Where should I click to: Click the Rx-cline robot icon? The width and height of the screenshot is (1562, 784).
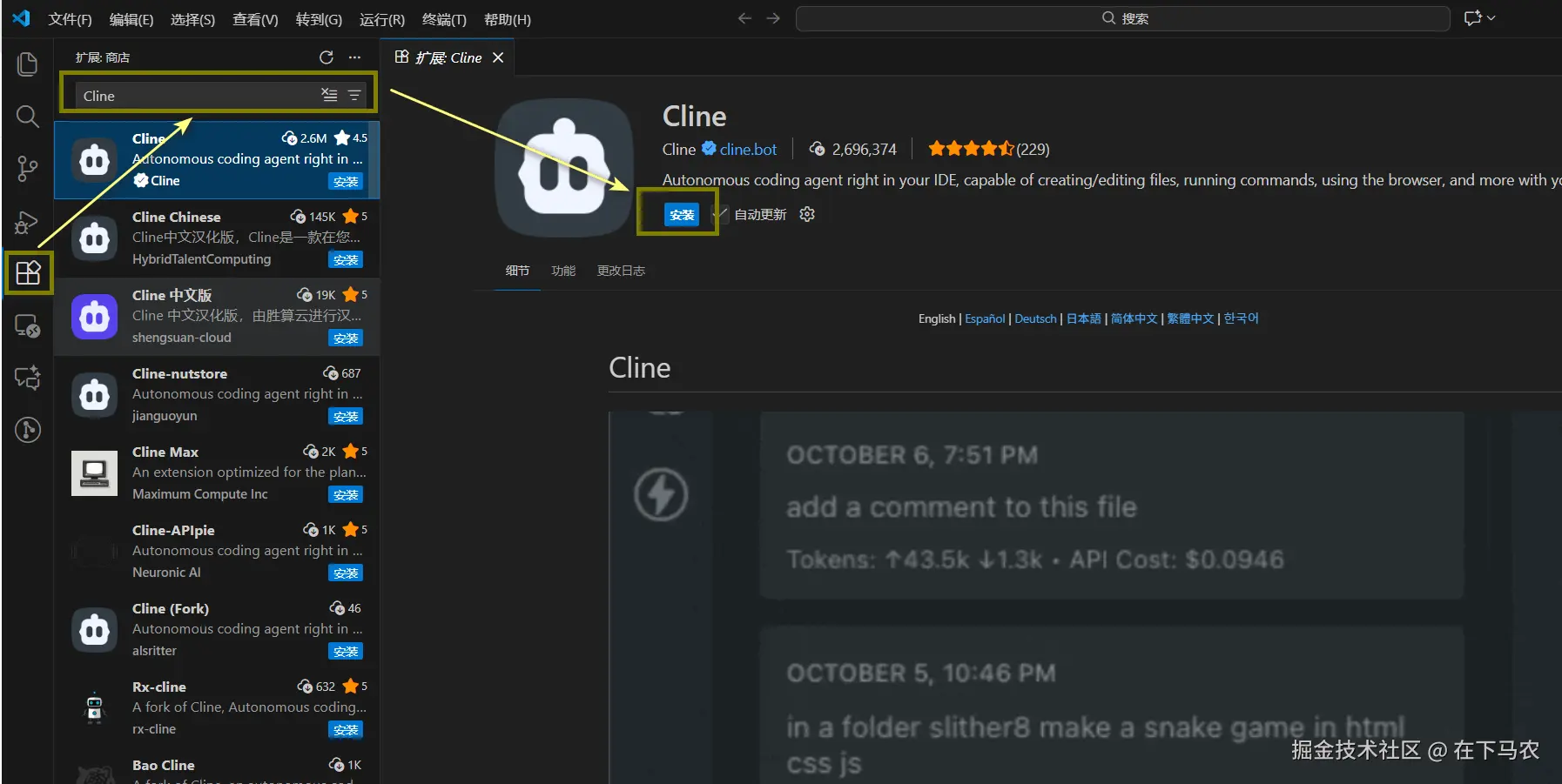coord(94,708)
